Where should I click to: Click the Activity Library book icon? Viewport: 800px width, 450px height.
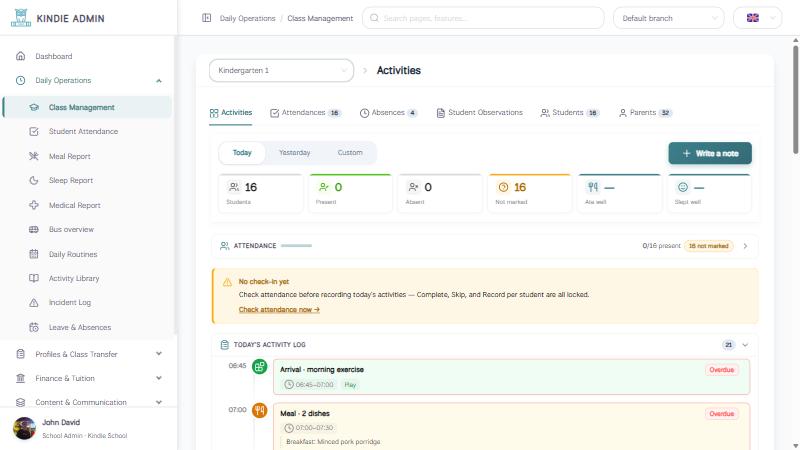click(34, 278)
